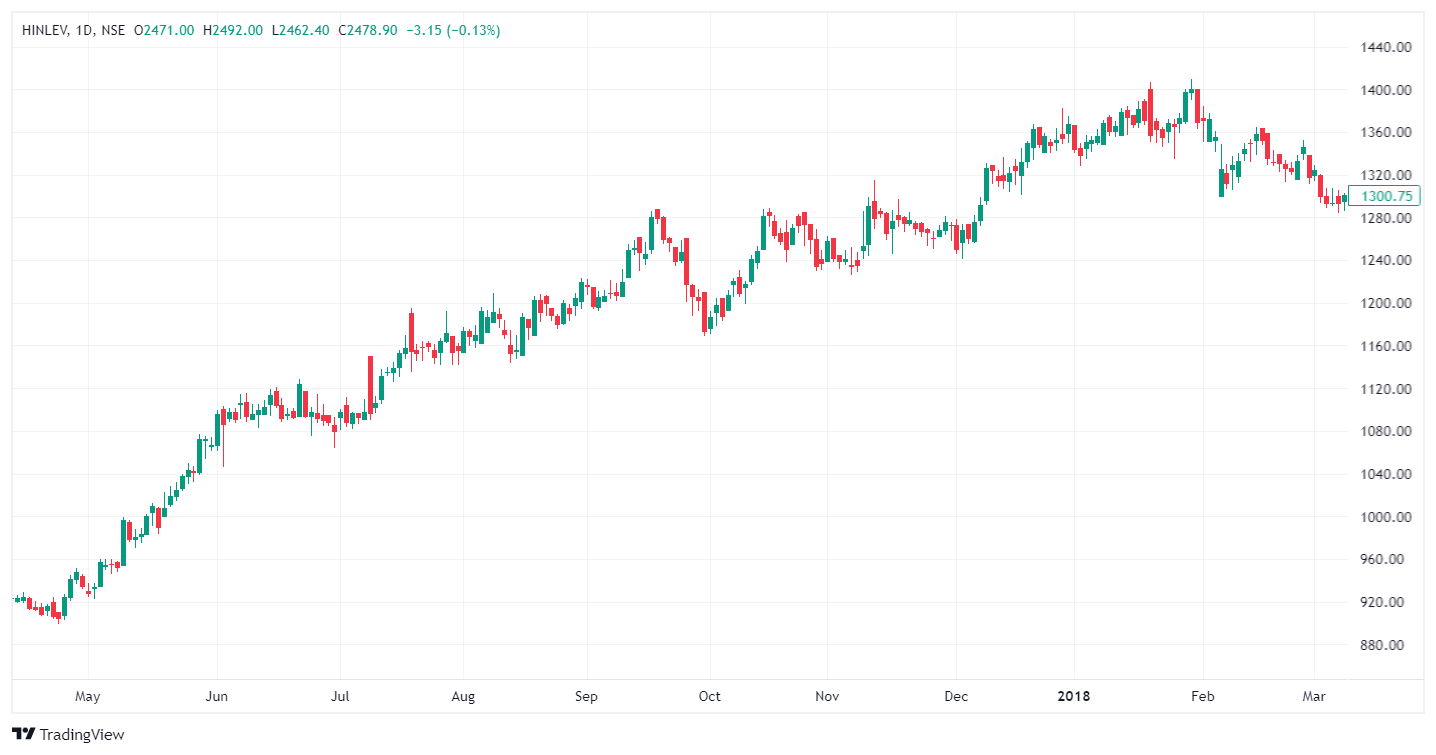The width and height of the screenshot is (1436, 755).
Task: Click the 880.00 price axis label
Action: (1384, 645)
